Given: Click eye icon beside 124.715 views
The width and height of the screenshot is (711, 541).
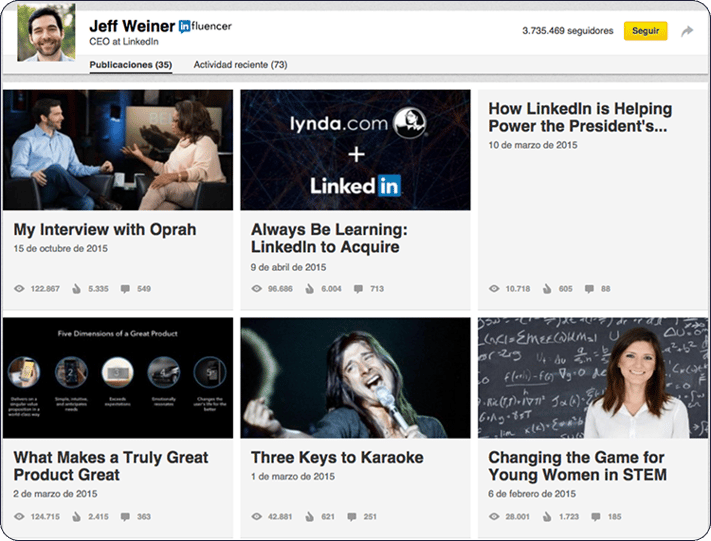Looking at the screenshot, I should coord(19,517).
